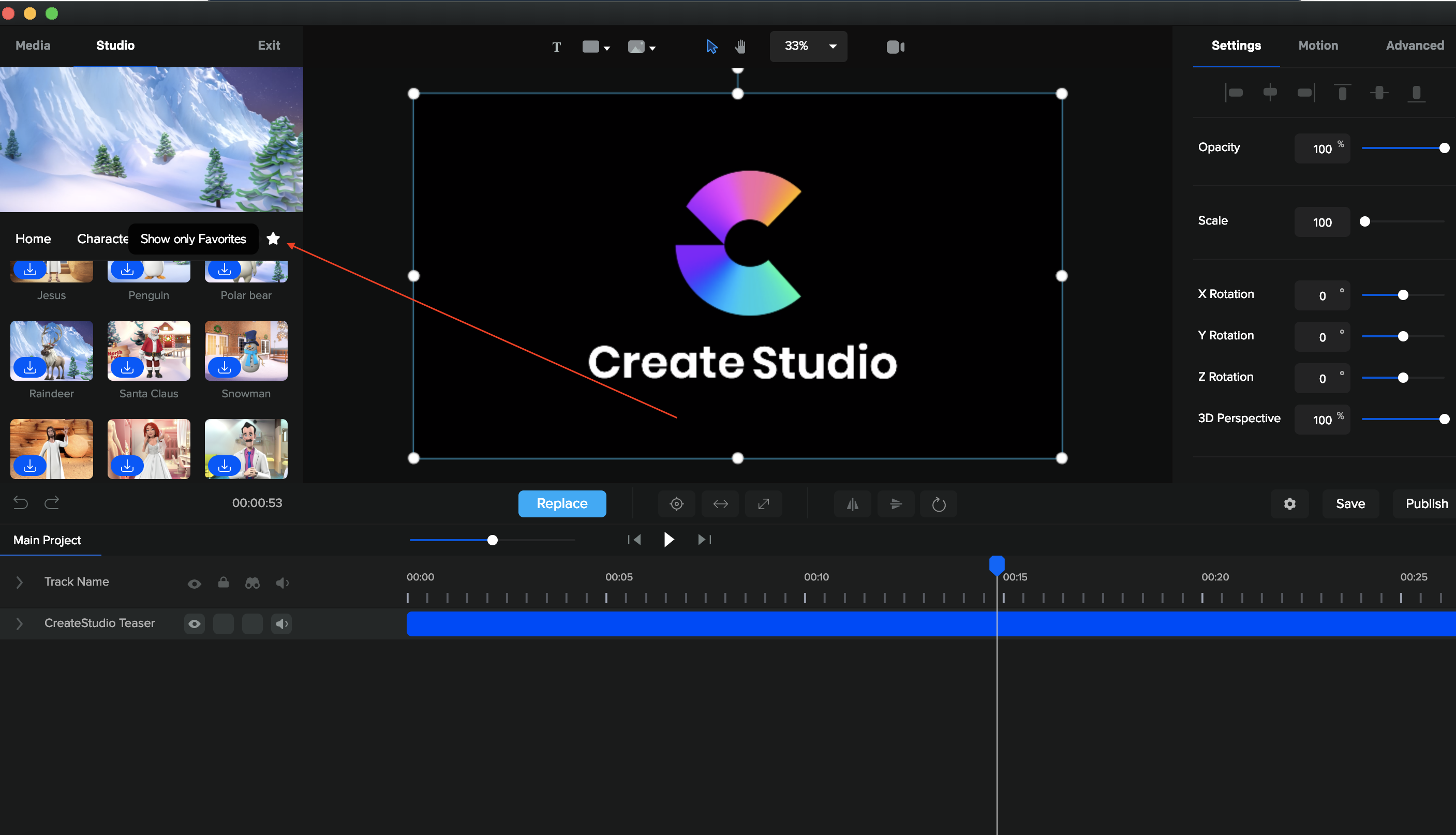Viewport: 1456px width, 835px height.
Task: Download the Raindeer character
Action: point(30,367)
